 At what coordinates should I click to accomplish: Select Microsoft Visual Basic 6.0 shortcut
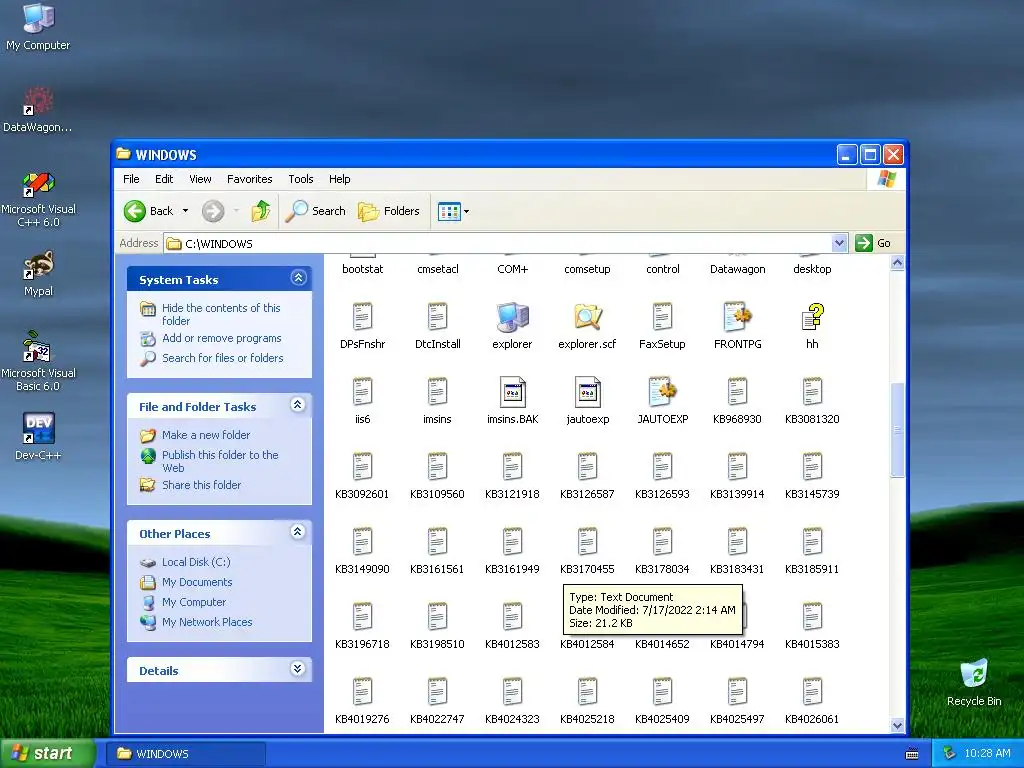point(38,361)
